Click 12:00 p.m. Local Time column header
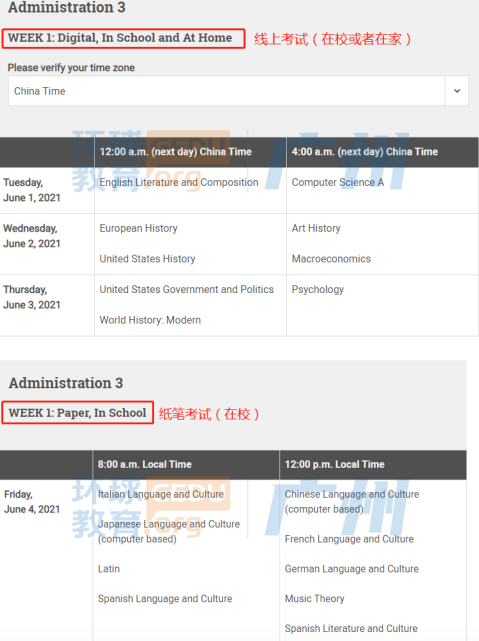 point(335,464)
